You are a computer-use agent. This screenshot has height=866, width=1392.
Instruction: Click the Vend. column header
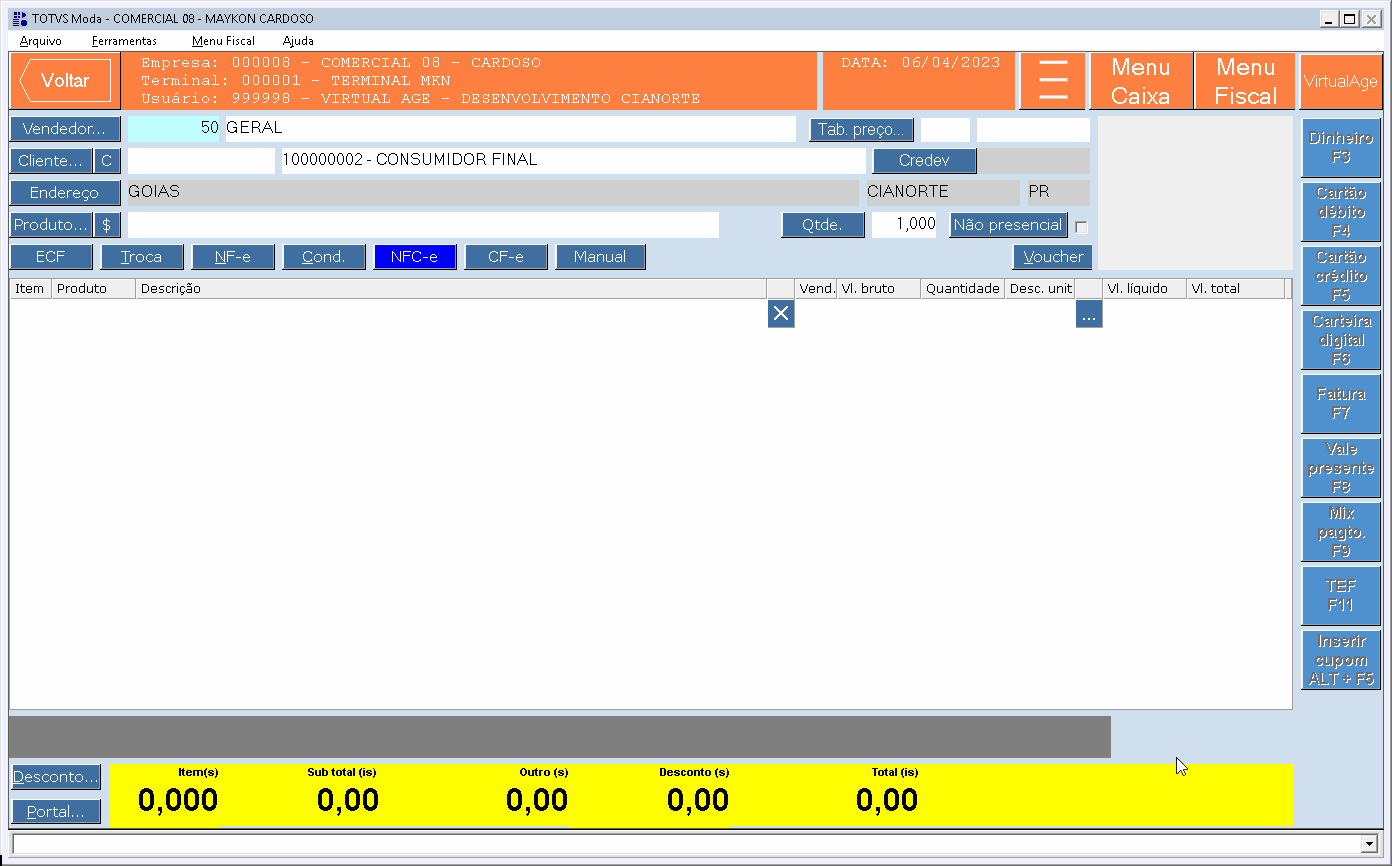817,288
